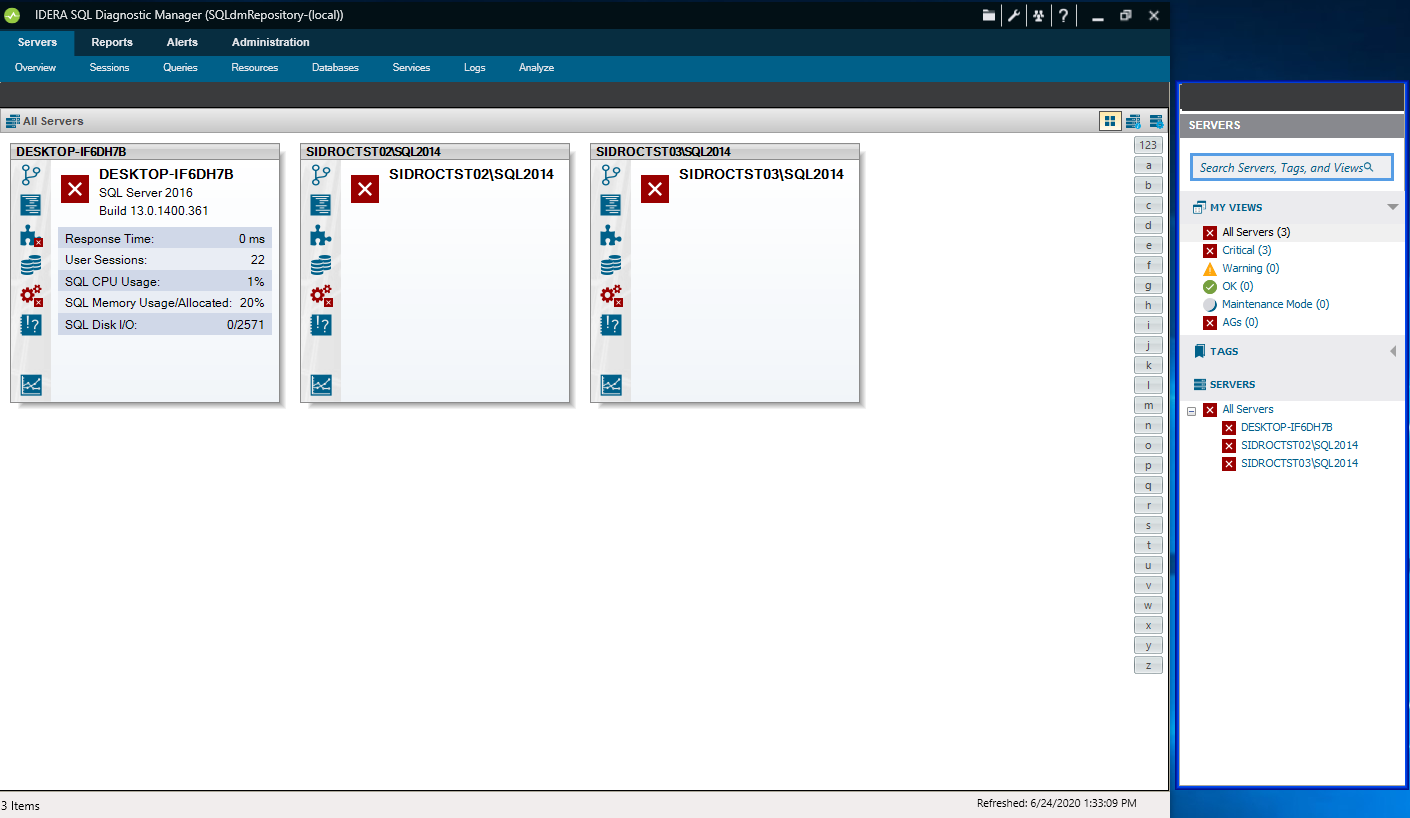The height and width of the screenshot is (818, 1410).
Task: Click the database stack icon on DESKTOP-IF6DH7B card
Action: pos(31,265)
